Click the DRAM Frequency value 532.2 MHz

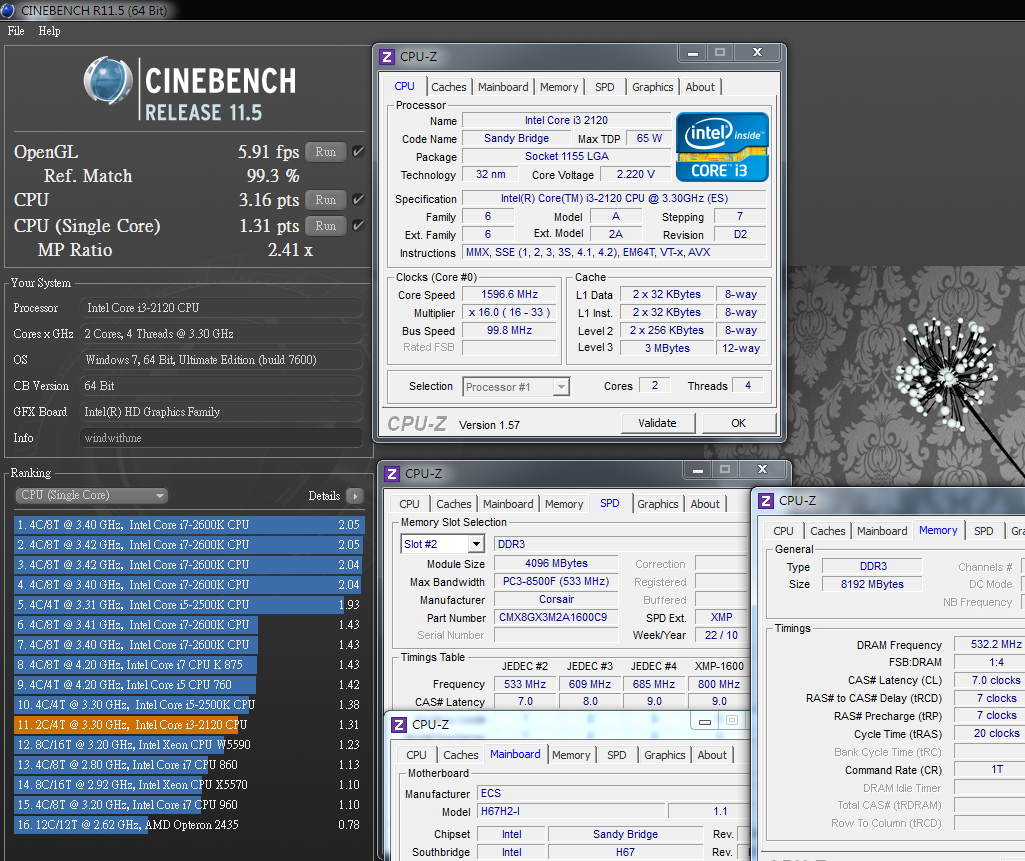point(989,645)
